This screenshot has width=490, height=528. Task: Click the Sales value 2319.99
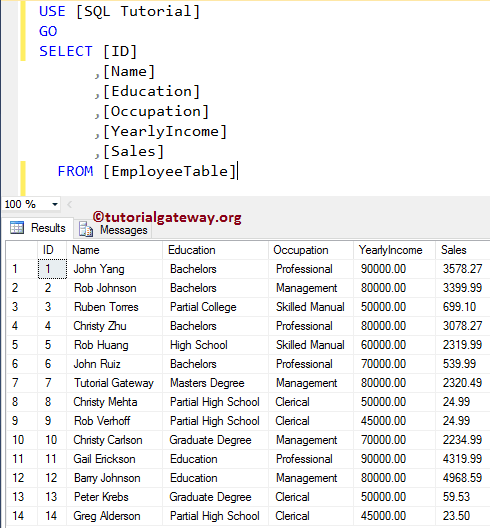(462, 345)
